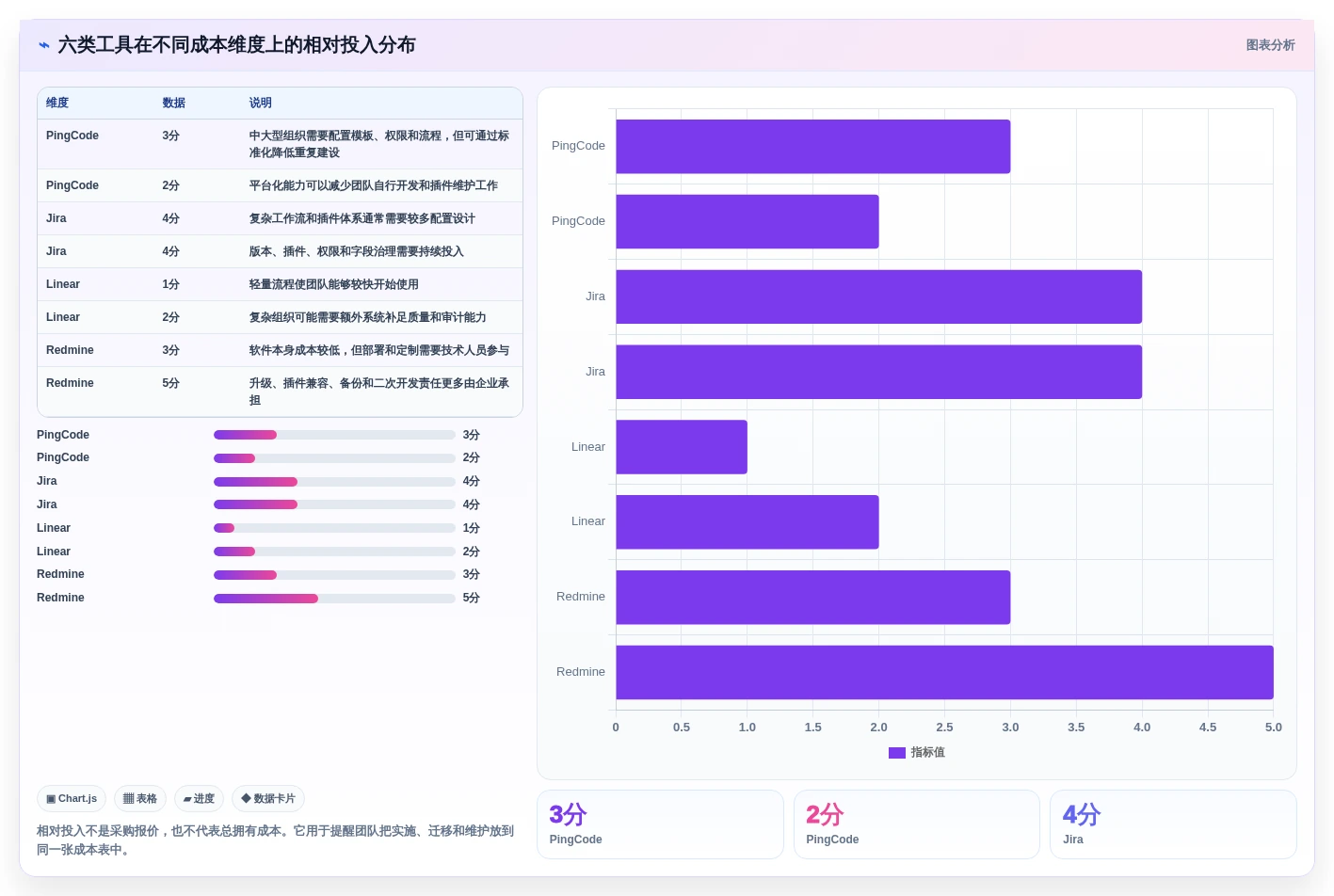Select the description 版本、插件、权限和字段治理需要持续投入
The width and height of the screenshot is (1334, 896).
click(357, 251)
